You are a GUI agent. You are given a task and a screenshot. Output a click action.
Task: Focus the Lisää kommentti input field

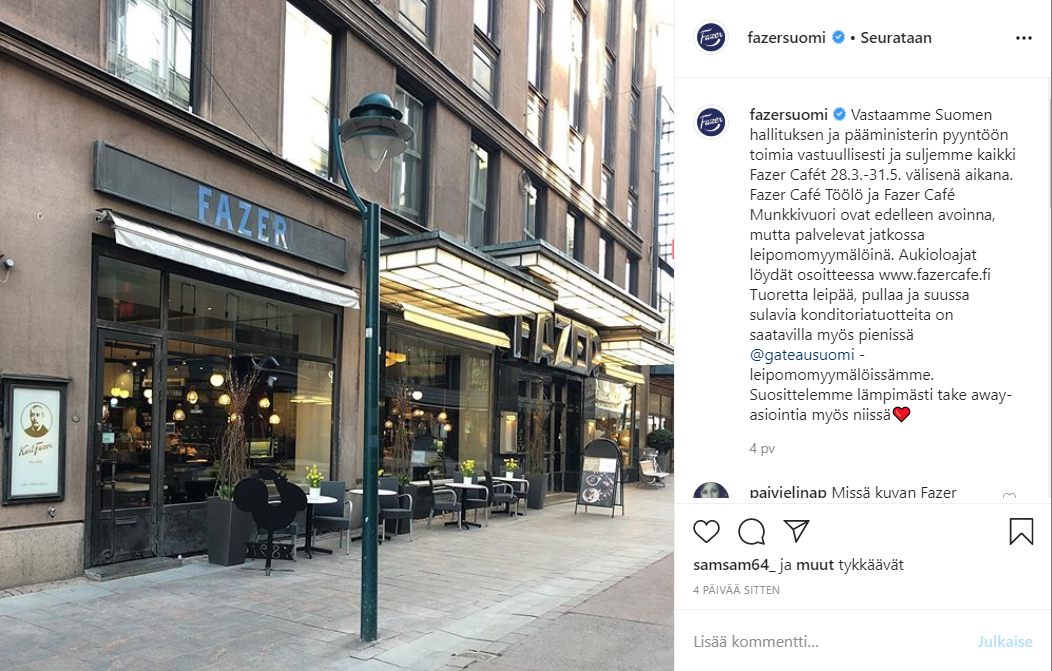click(x=829, y=641)
